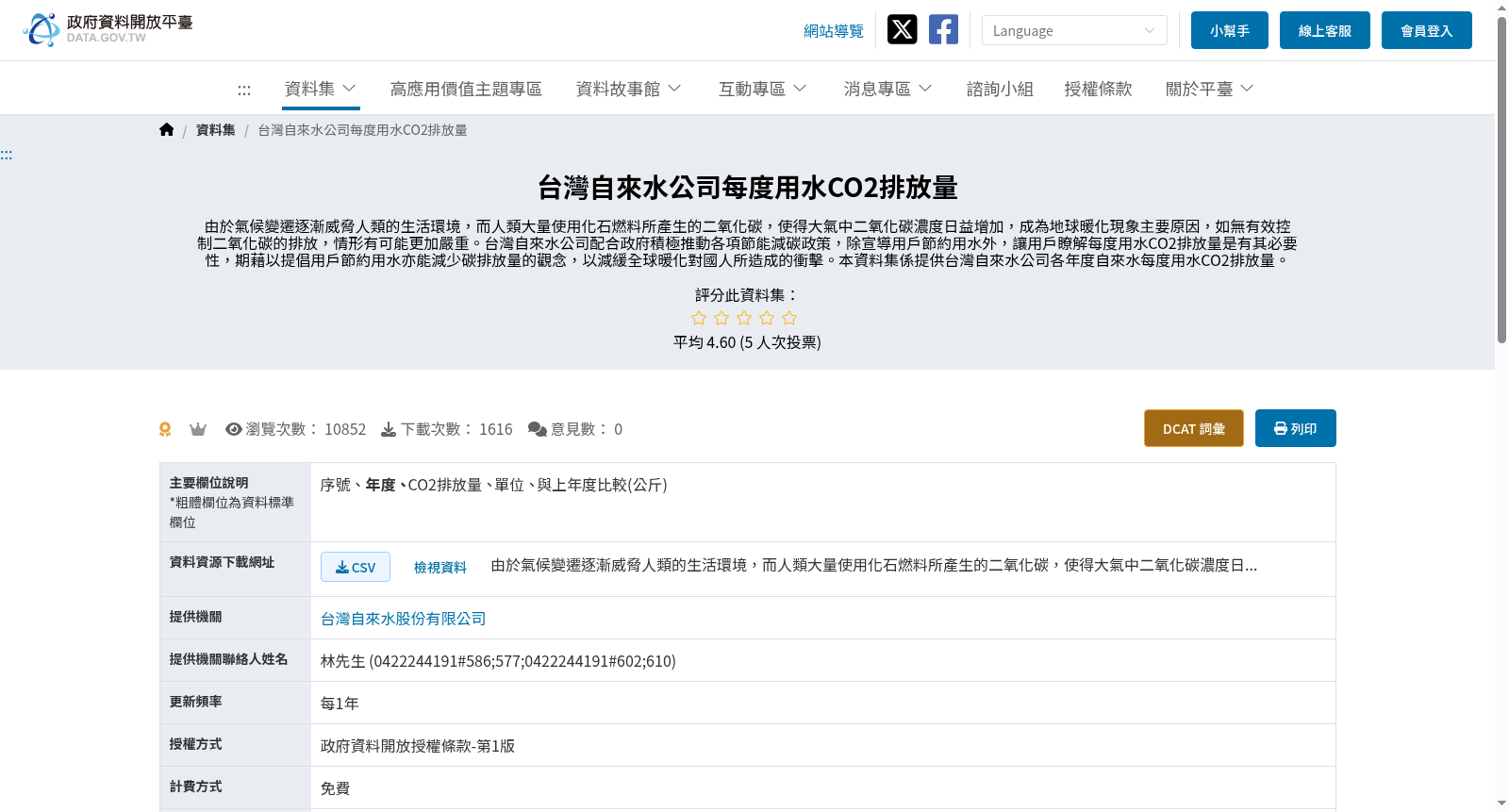Open the X (Twitter) share icon
The height and width of the screenshot is (812, 1509).
pos(902,29)
